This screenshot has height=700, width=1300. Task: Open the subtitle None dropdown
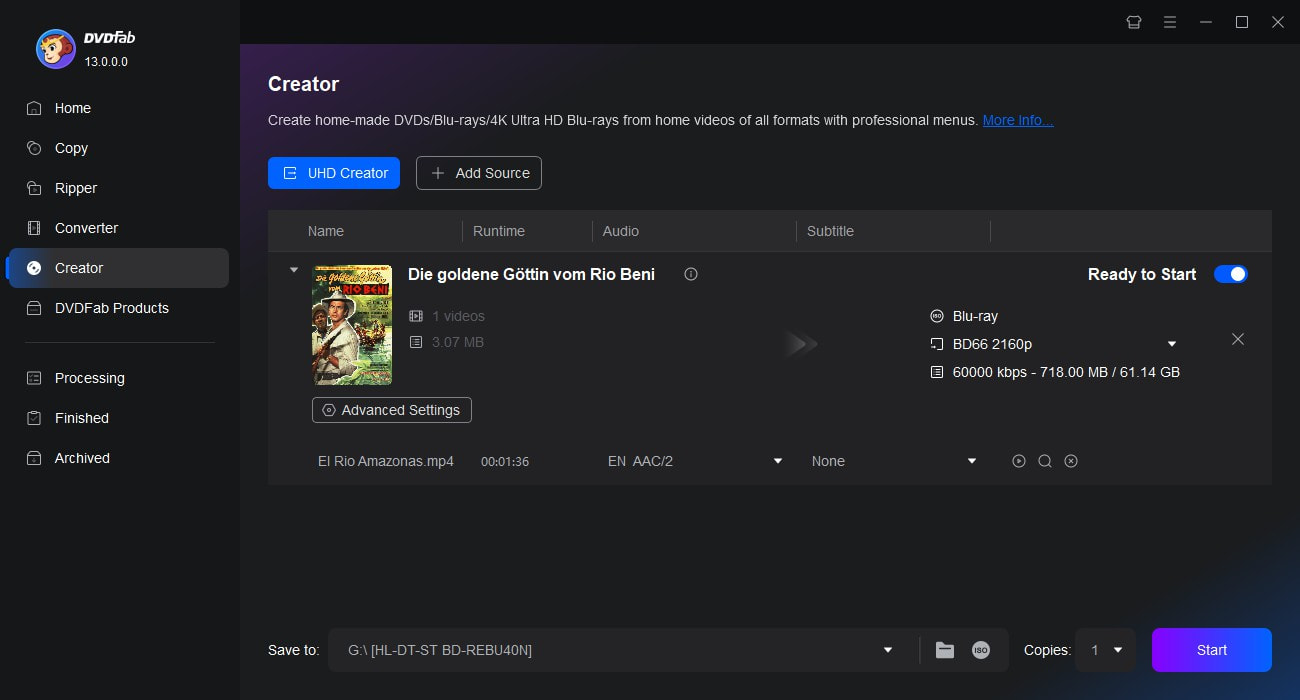[971, 461]
